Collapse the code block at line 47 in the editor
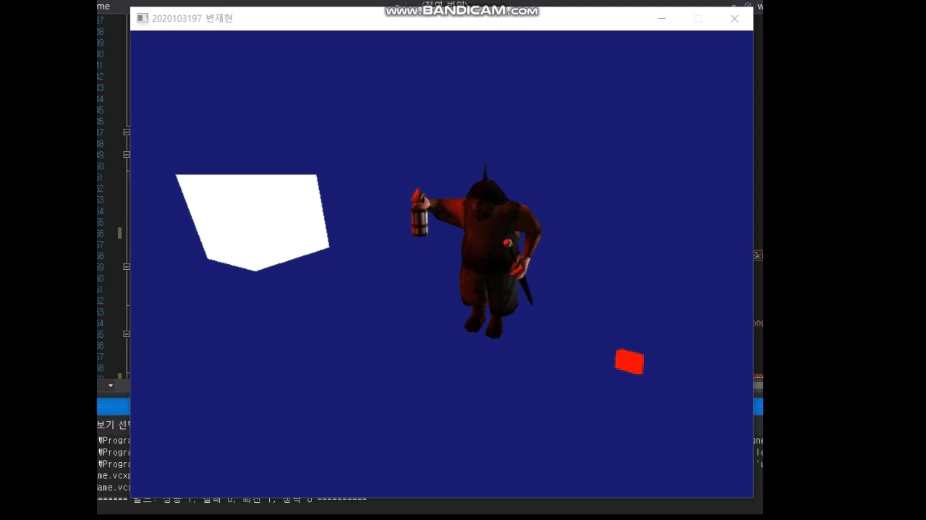The height and width of the screenshot is (520, 926). click(x=126, y=132)
